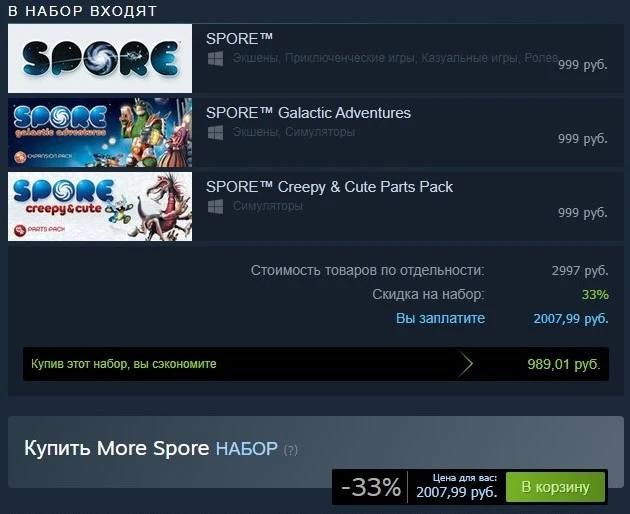Click Симуляторы tag under Creepy & Cute
630x514 pixels.
pyautogui.click(x=268, y=206)
